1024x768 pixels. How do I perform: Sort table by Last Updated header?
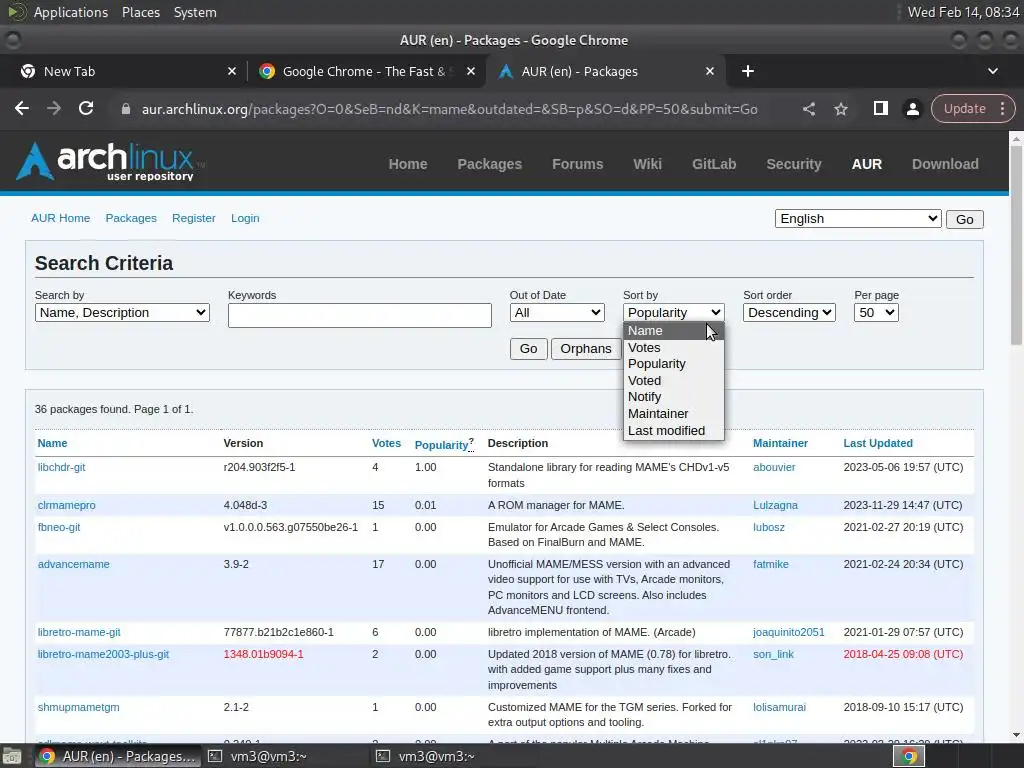tap(878, 443)
